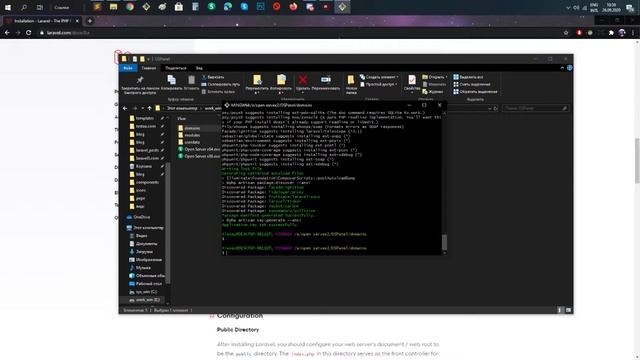Open the Copy to (Копировать в) dropdown
This screenshot has width=640, height=360.
click(281, 84)
